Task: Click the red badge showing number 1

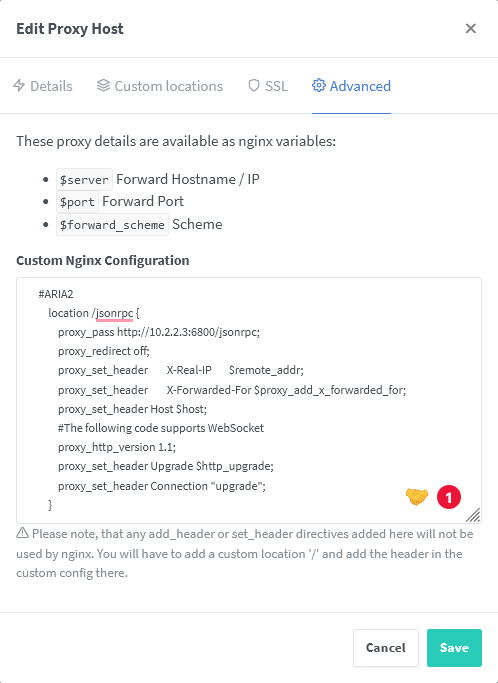Action: pyautogui.click(x=449, y=497)
